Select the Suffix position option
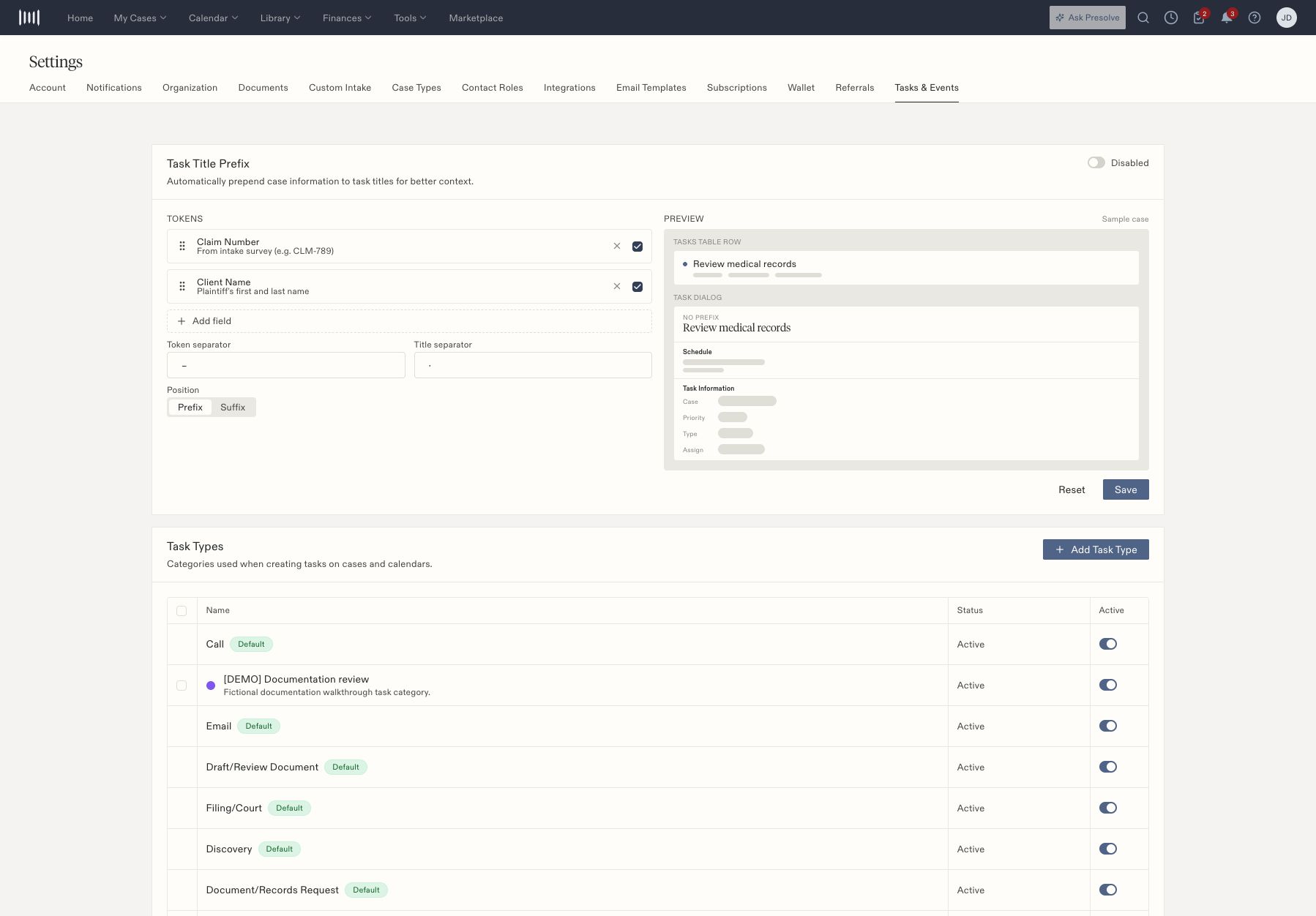The height and width of the screenshot is (916, 1316). click(x=233, y=408)
